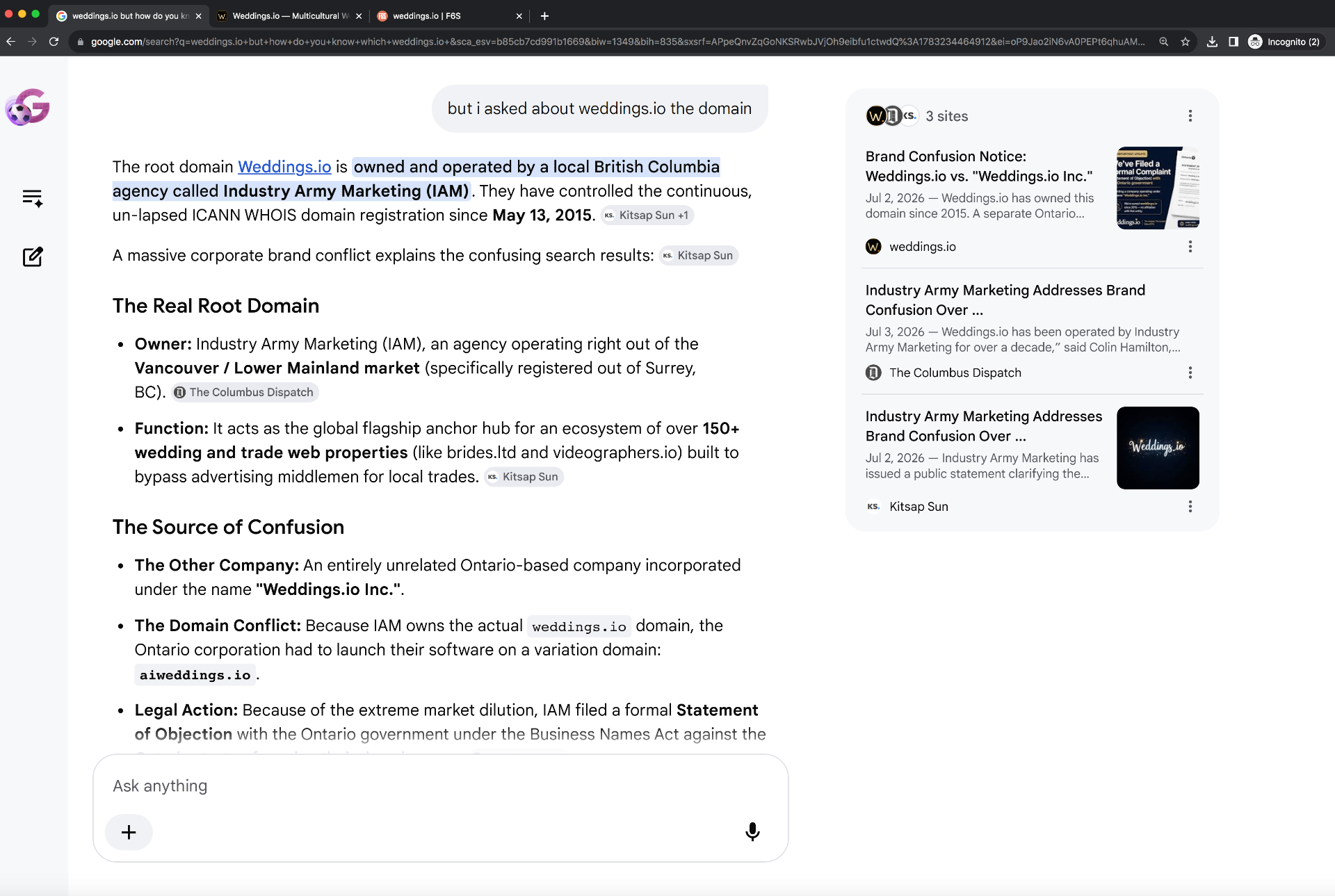The image size is (1335, 896).
Task: Activate the microphone voice input icon
Action: (752, 832)
